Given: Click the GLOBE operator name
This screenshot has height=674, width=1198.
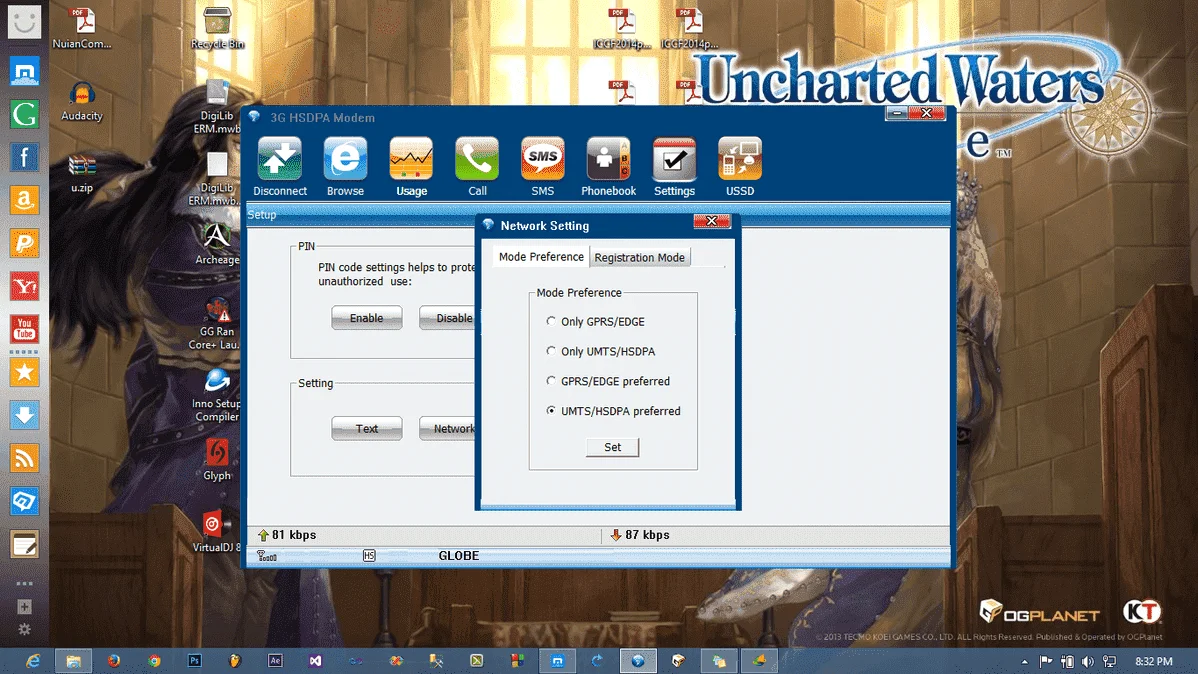Looking at the screenshot, I should (x=458, y=556).
